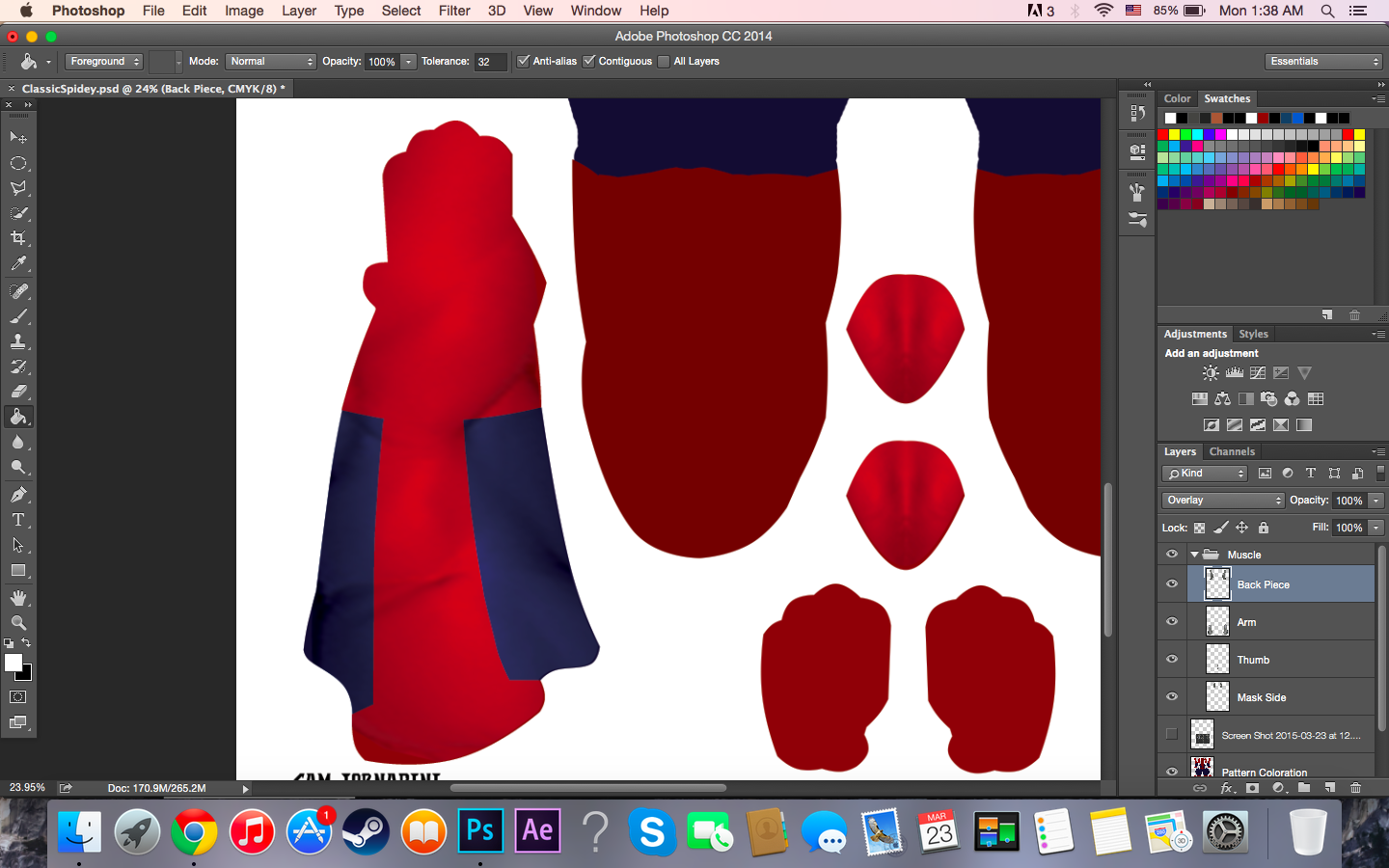Add a Levels adjustment
Viewport: 1389px width, 868px height.
(x=1234, y=373)
